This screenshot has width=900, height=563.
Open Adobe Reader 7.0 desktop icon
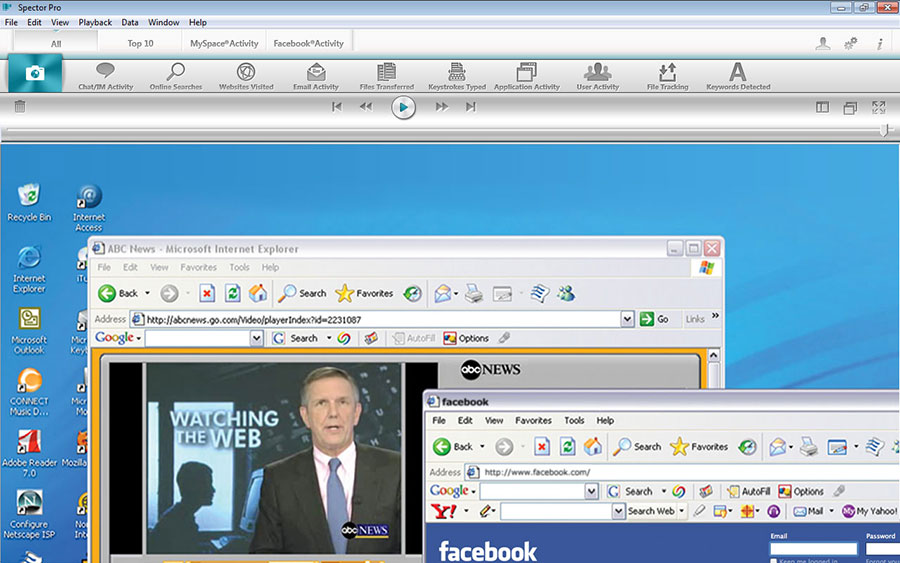pyautogui.click(x=29, y=453)
